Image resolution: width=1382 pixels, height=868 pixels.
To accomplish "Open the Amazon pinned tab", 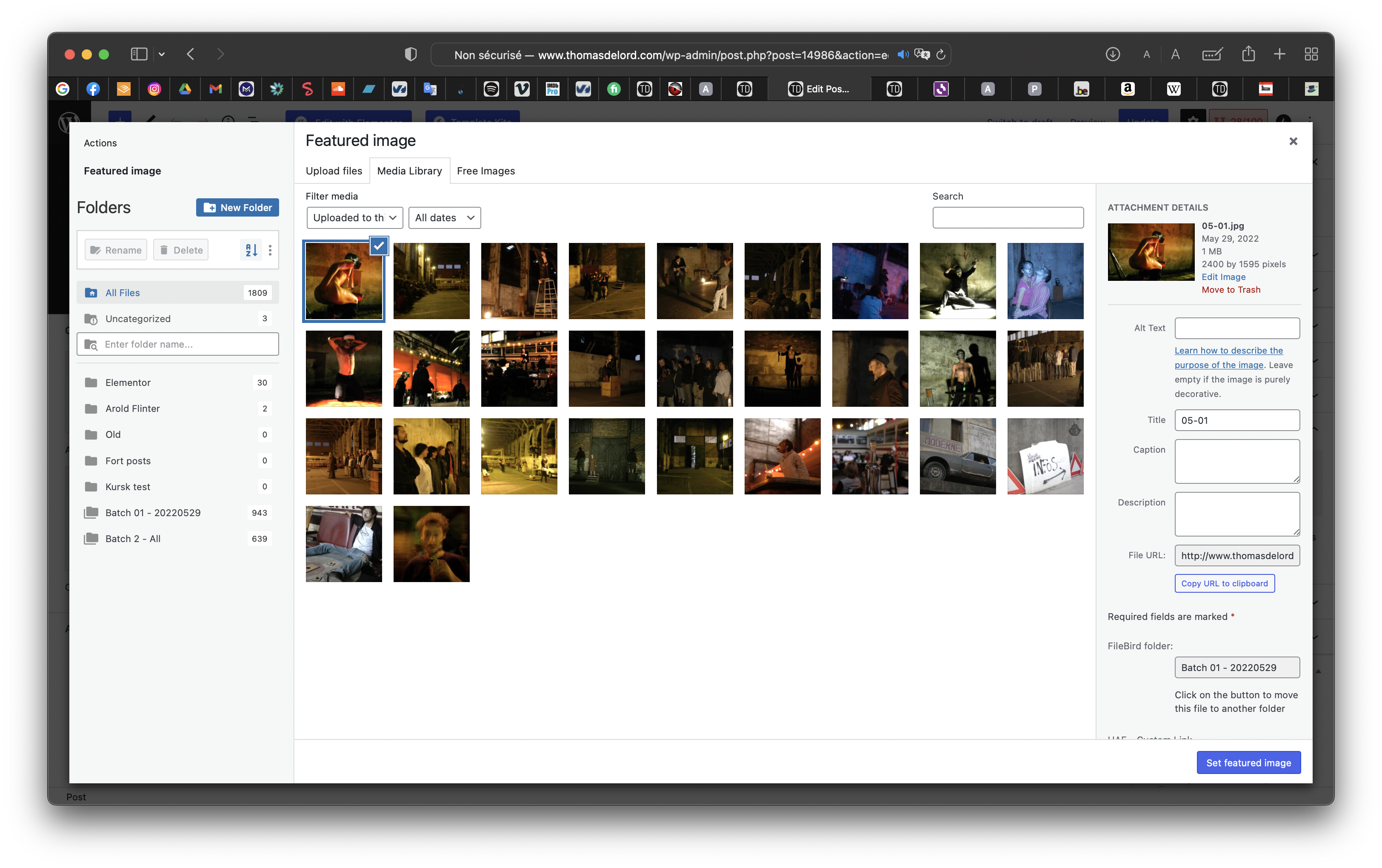I will [1128, 89].
